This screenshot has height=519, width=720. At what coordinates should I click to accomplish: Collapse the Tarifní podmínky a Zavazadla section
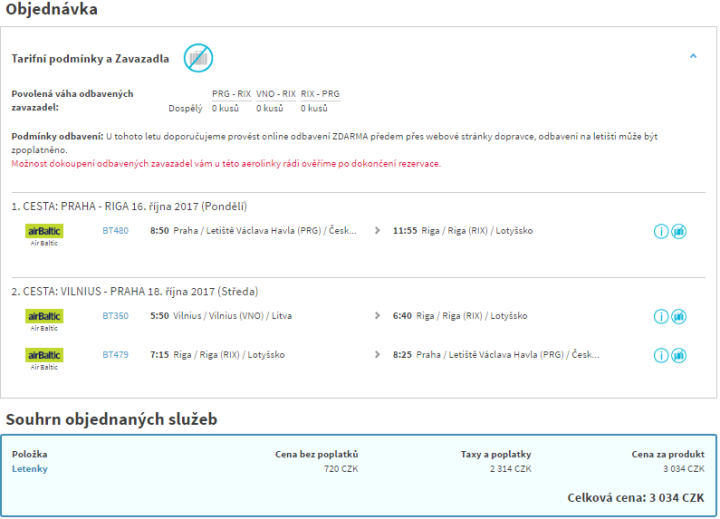pyautogui.click(x=693, y=57)
